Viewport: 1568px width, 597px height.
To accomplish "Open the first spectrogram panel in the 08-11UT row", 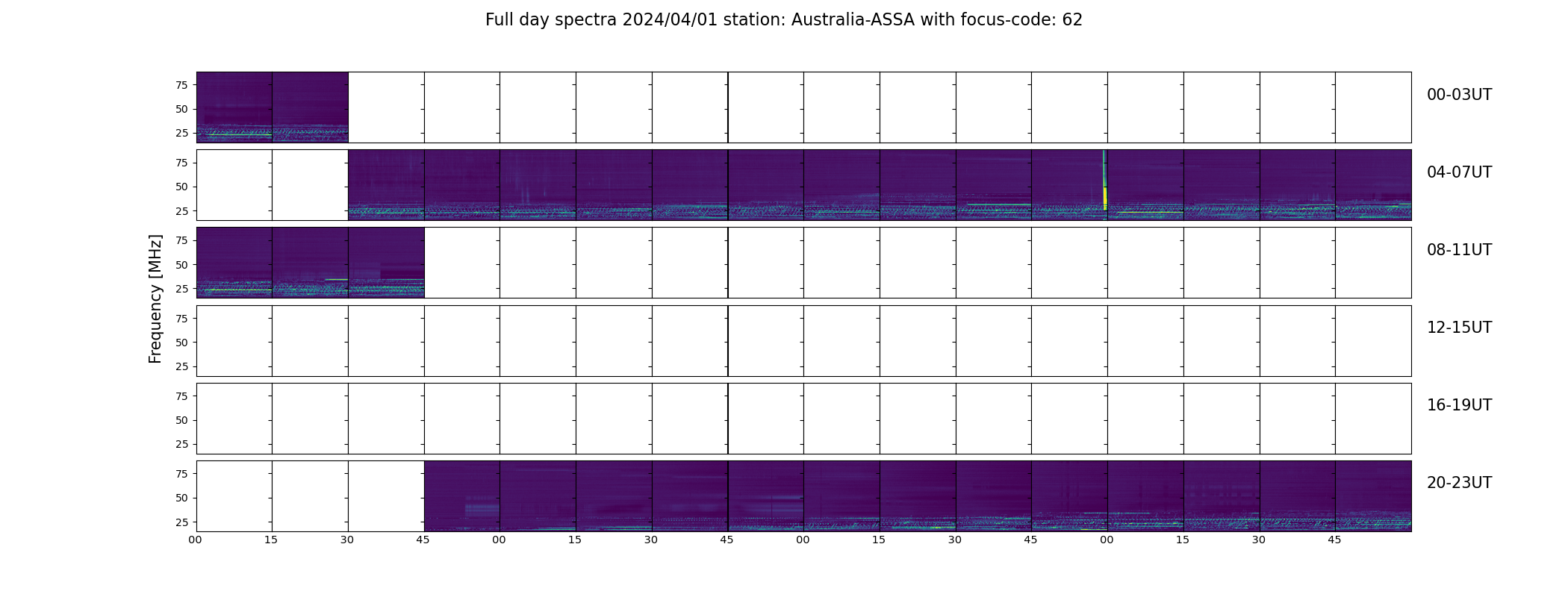I will tap(234, 263).
